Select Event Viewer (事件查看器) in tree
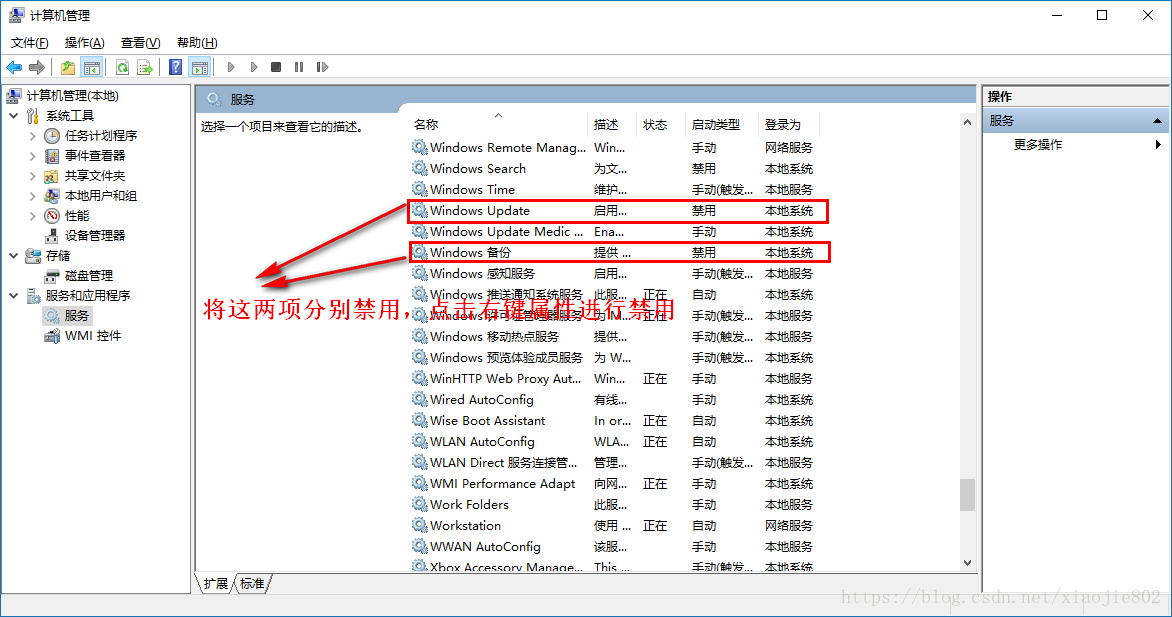The image size is (1172, 617). [x=94, y=156]
